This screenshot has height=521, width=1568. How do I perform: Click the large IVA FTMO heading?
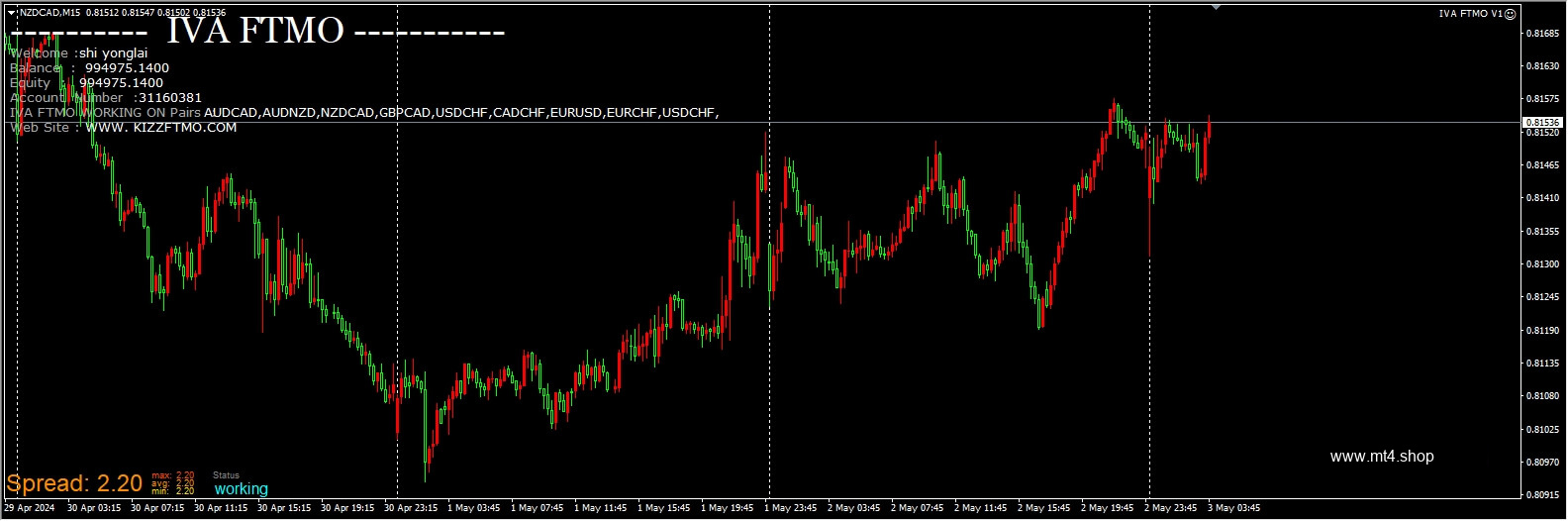[255, 32]
